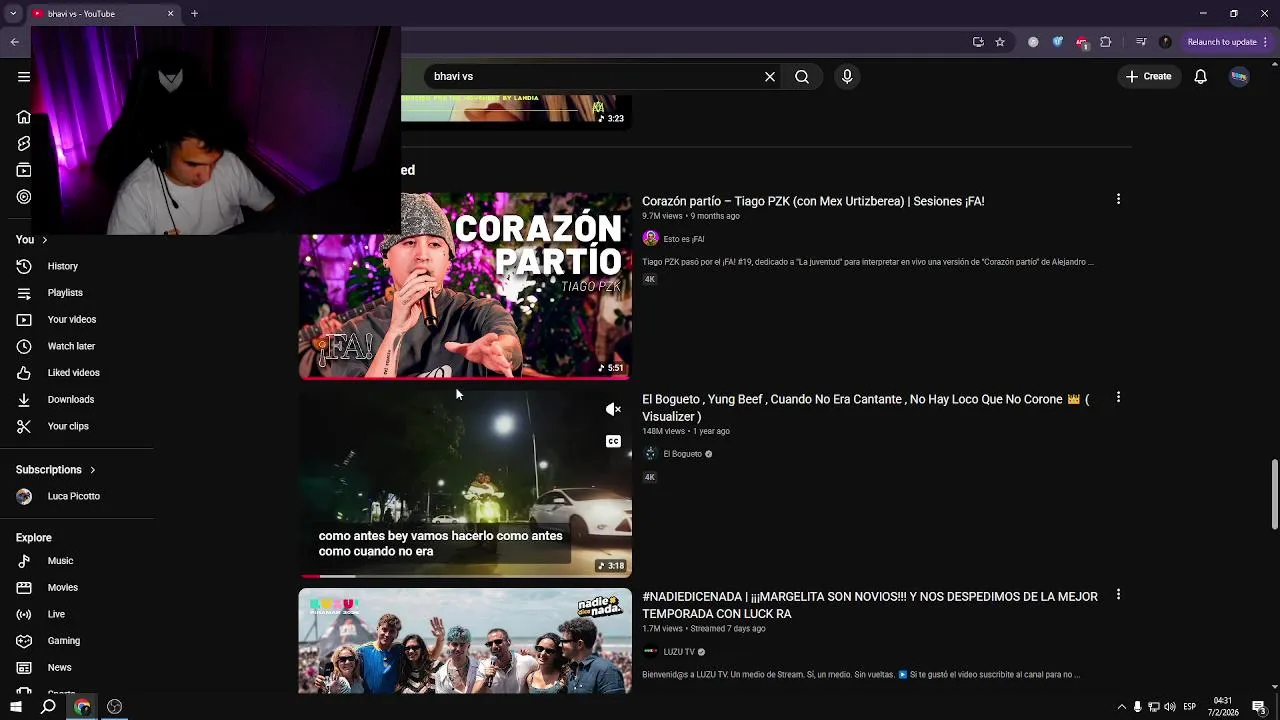
Task: Open the Corazón partío video thumbnail
Action: (465, 286)
